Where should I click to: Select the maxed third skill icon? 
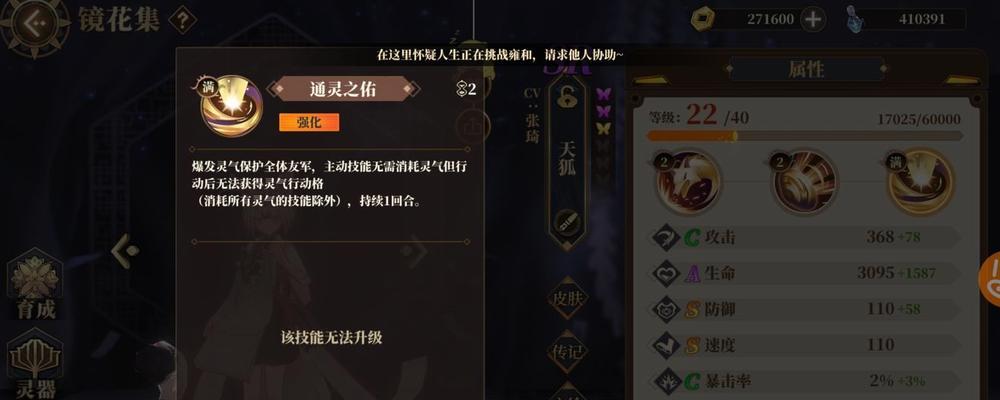point(920,182)
